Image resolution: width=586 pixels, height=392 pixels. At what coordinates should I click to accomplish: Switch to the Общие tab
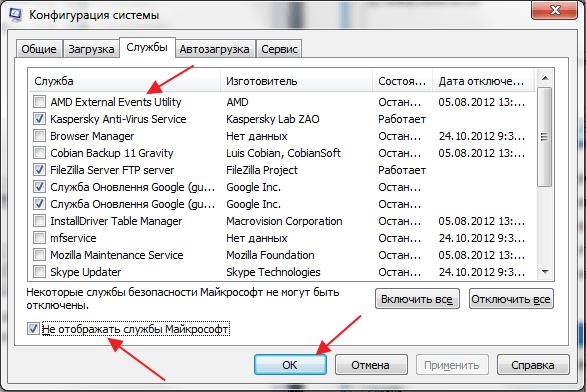(x=39, y=49)
